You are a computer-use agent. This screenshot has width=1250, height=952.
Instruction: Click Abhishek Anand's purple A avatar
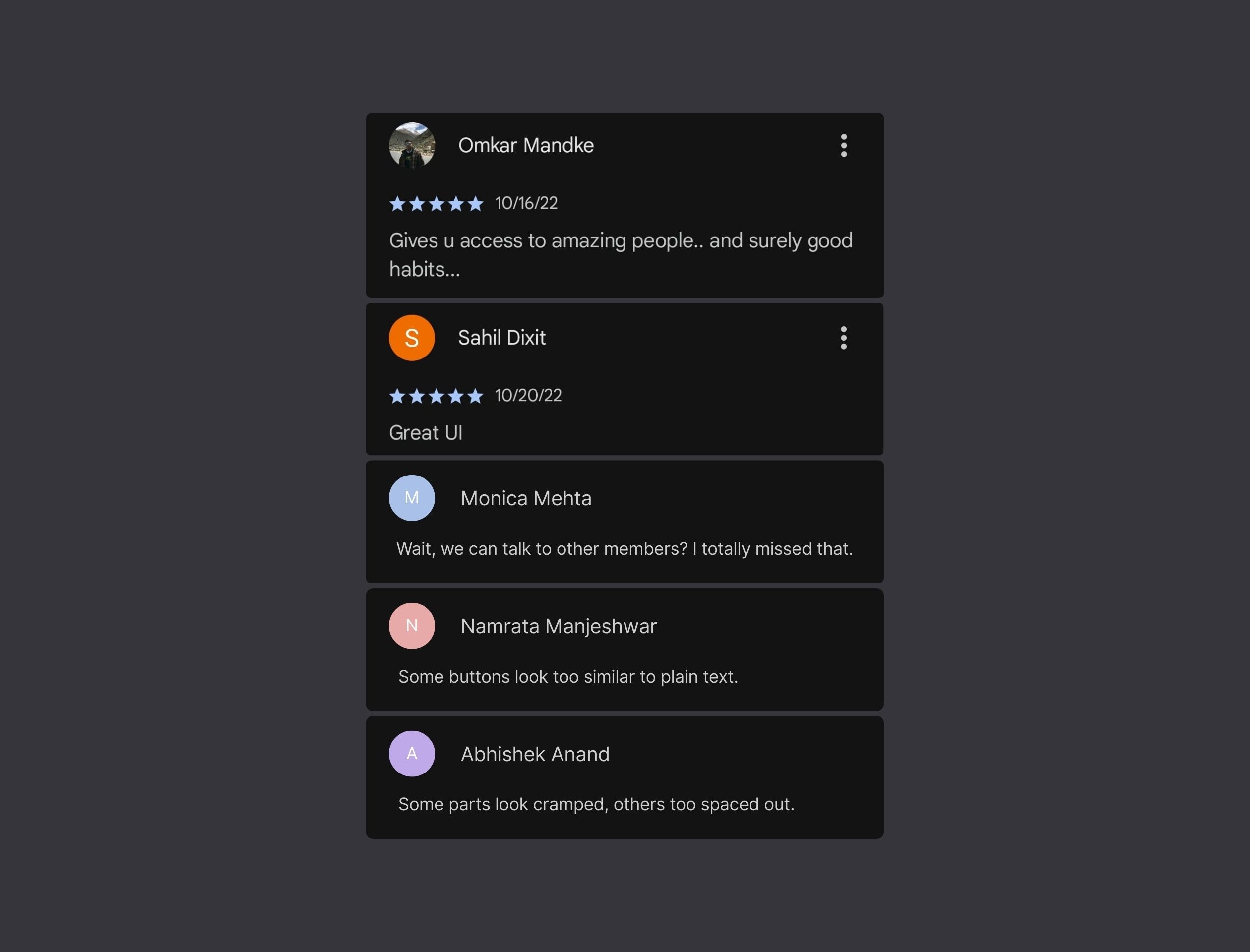pos(412,753)
